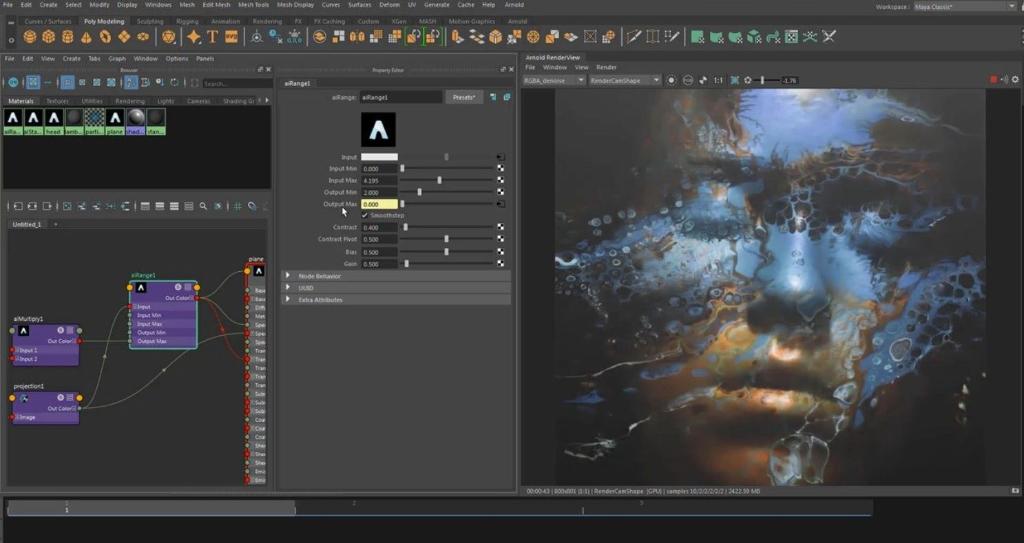Screen dimensions: 1024x543
Task: Click the Search field in Hypershade browser
Action: click(x=236, y=84)
